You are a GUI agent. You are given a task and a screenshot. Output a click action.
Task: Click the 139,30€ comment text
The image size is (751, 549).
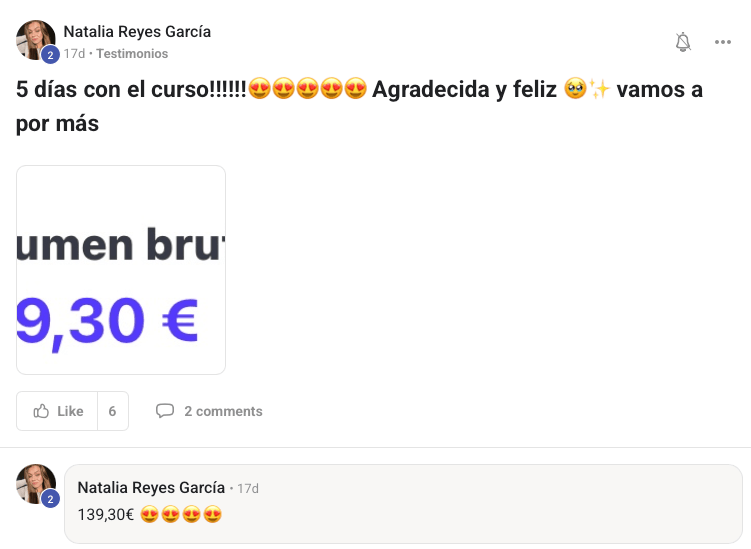tap(105, 515)
